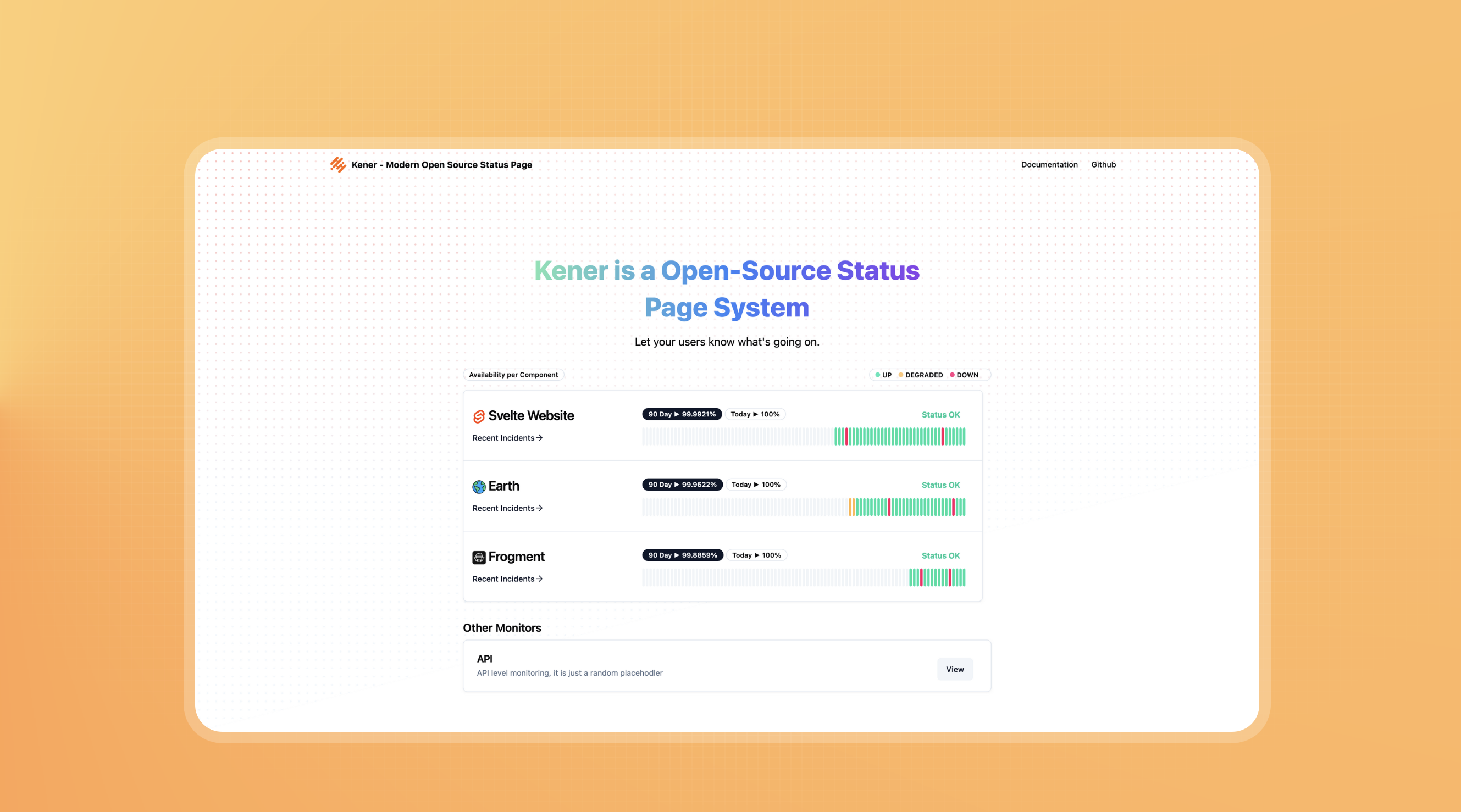The width and height of the screenshot is (1461, 812).
Task: Click orange degraded bar in Earth timeline
Action: tap(851, 507)
